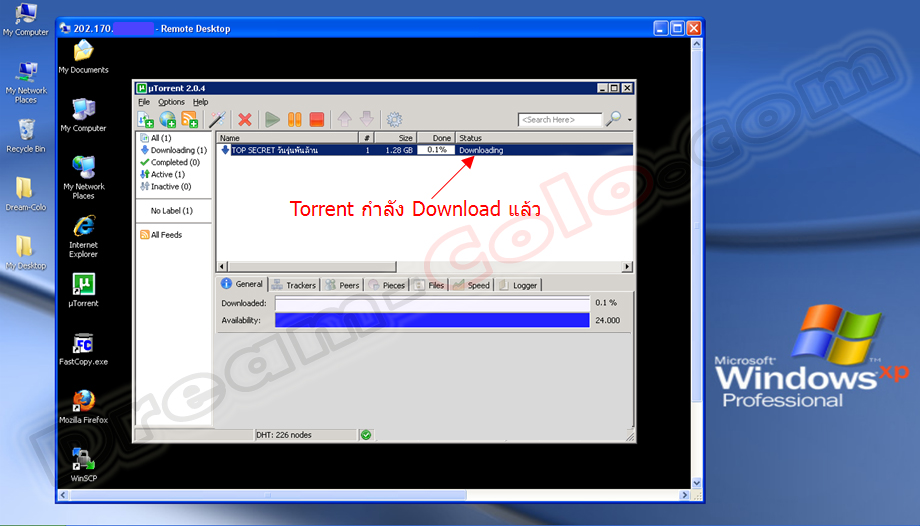
Task: Open the search provider dropdown arrow
Action: [x=630, y=120]
